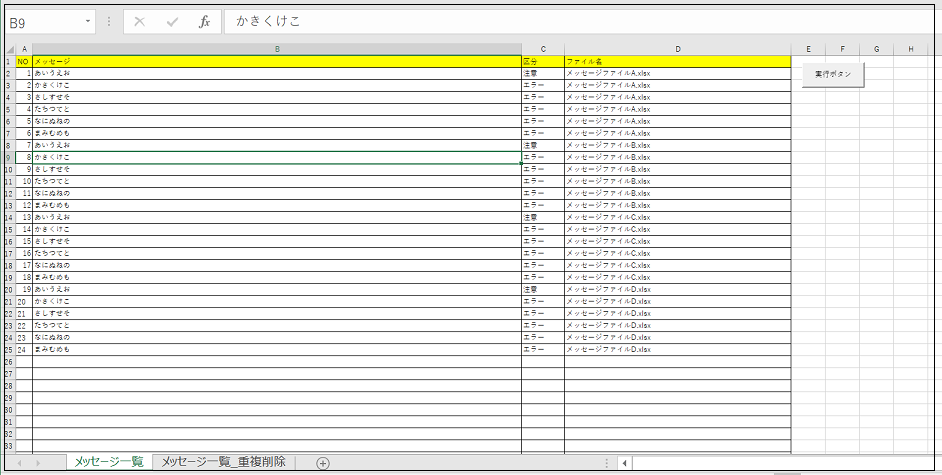This screenshot has height=475, width=942.
Task: Click あいうえお cell in row 8
Action: 277,145
